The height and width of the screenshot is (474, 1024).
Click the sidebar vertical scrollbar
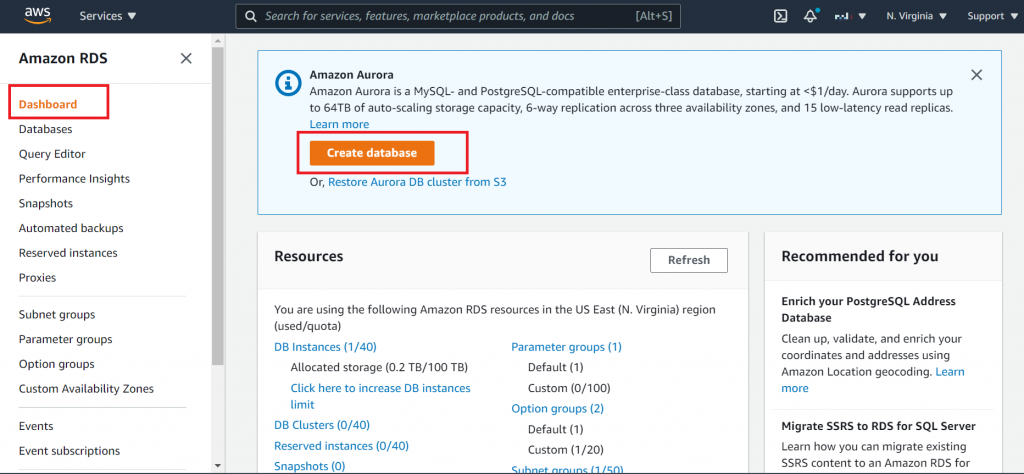click(x=217, y=200)
